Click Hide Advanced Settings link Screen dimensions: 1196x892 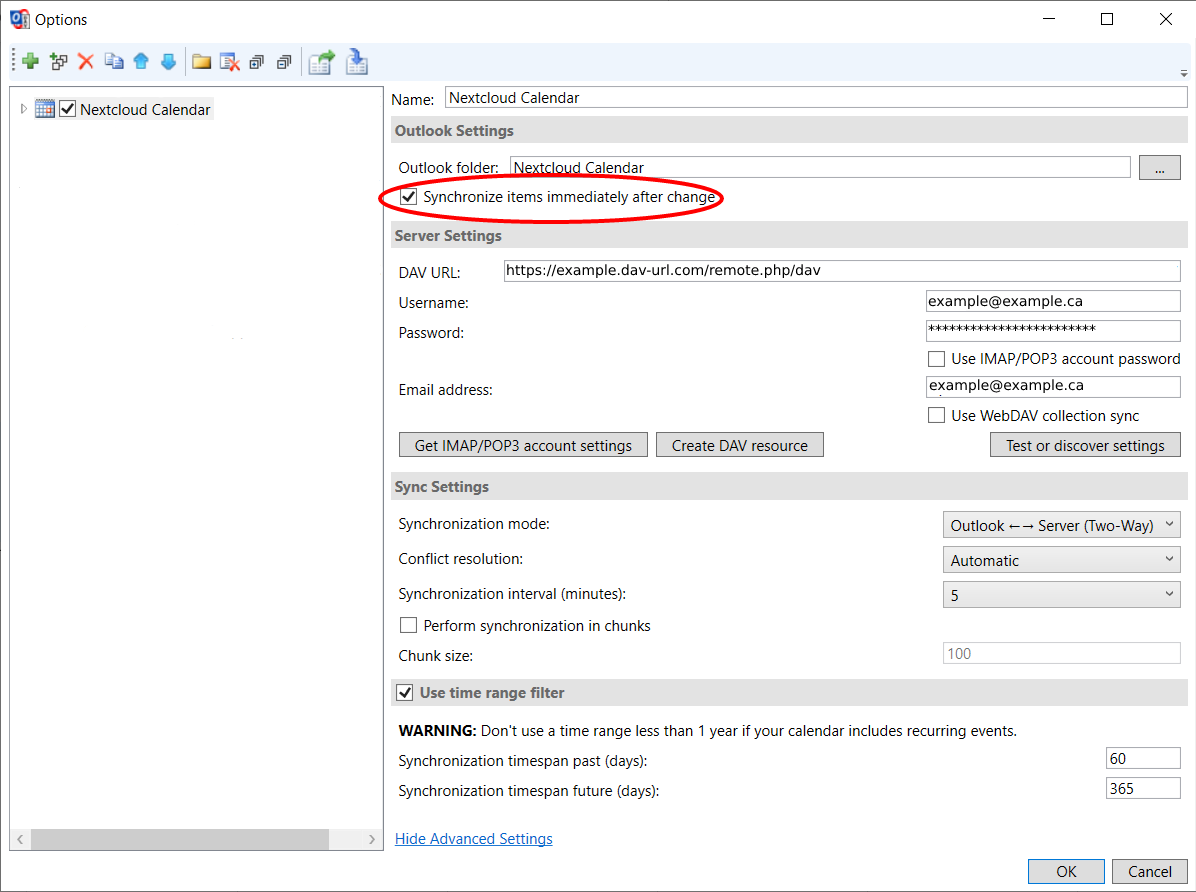point(474,839)
